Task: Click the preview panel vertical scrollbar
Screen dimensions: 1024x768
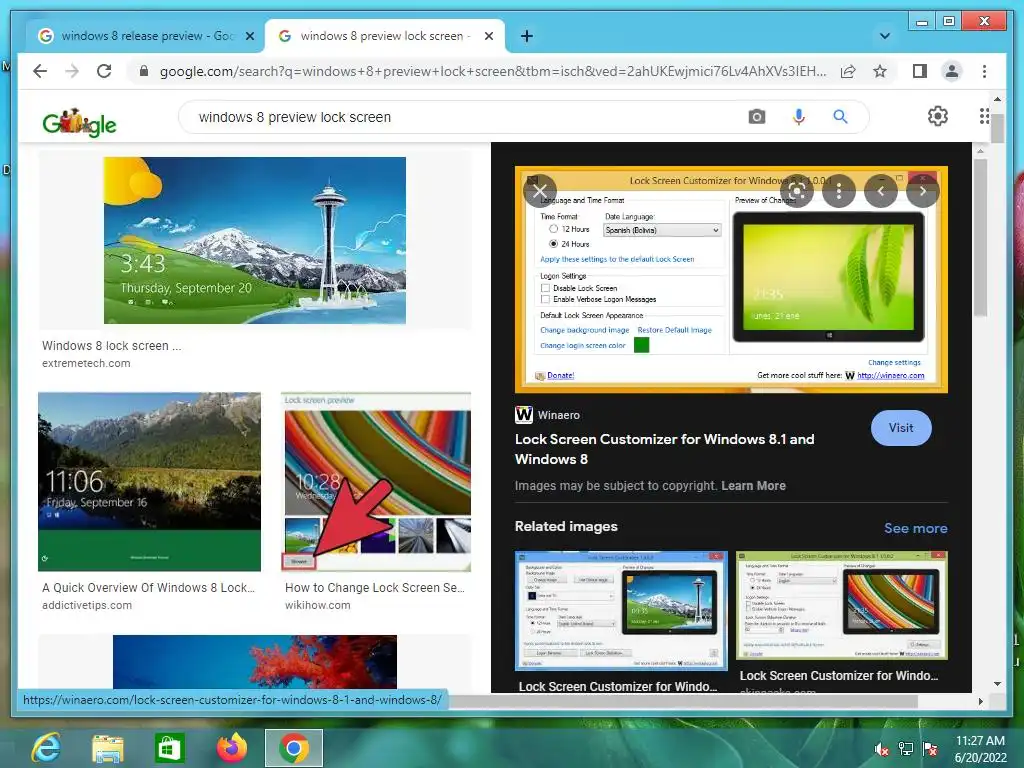Action: click(x=980, y=238)
